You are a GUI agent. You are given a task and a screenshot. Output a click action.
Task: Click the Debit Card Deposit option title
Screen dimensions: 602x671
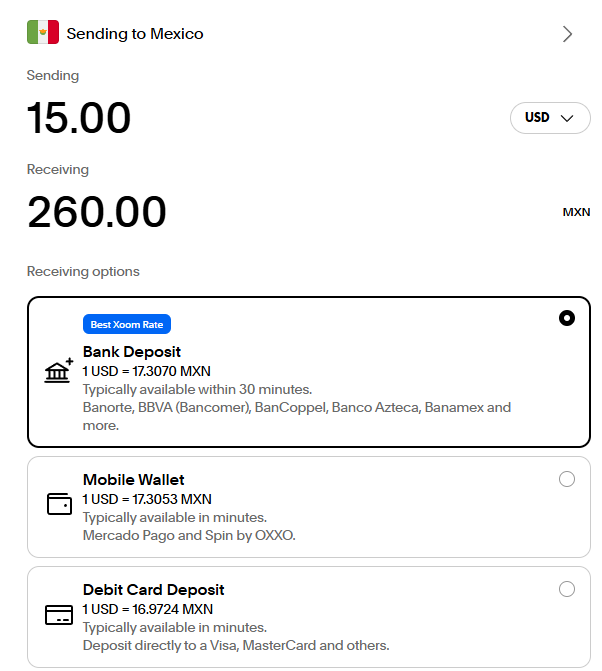pos(154,590)
